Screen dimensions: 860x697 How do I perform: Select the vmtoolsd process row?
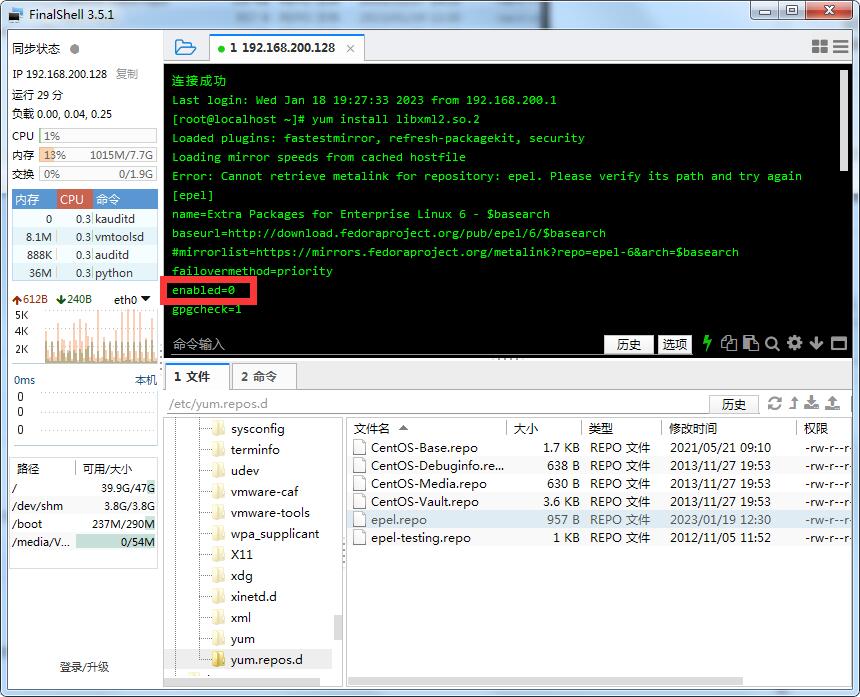(x=85, y=236)
